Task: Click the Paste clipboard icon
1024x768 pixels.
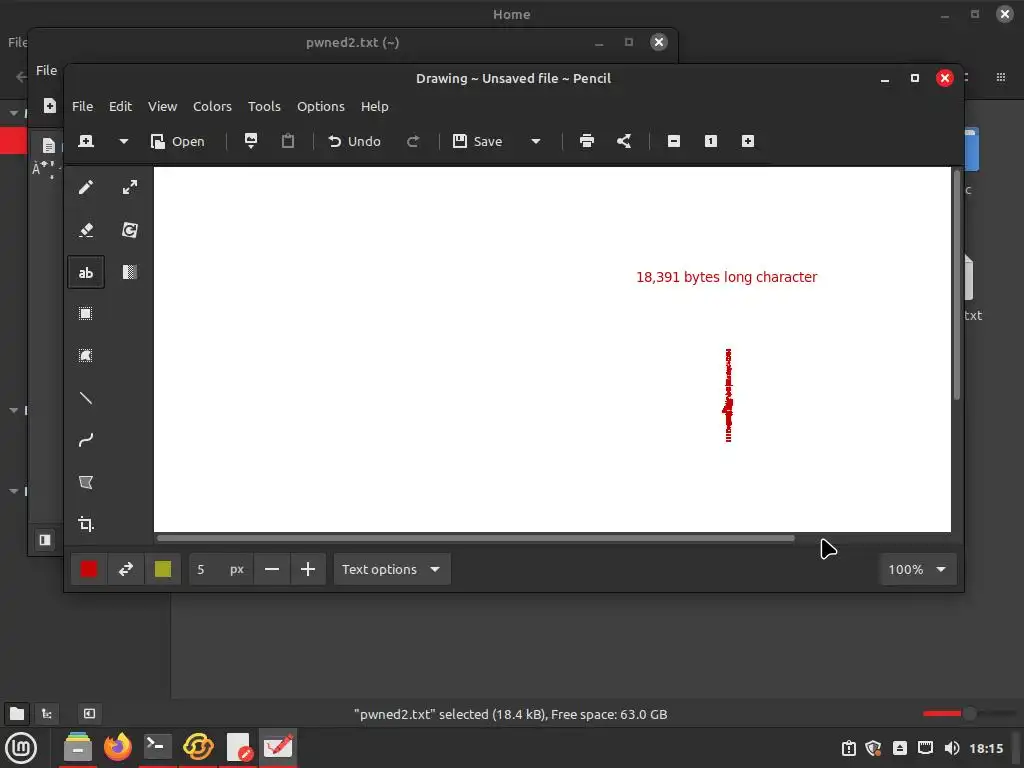Action: pyautogui.click(x=288, y=141)
